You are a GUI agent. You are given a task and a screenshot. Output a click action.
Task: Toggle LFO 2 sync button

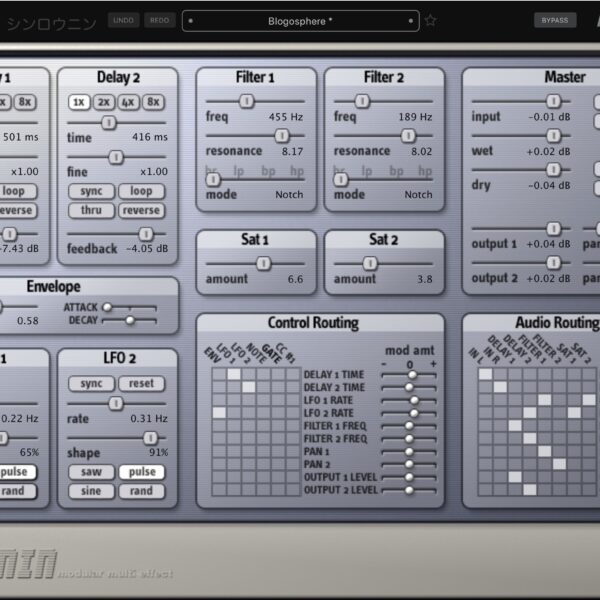(x=91, y=383)
